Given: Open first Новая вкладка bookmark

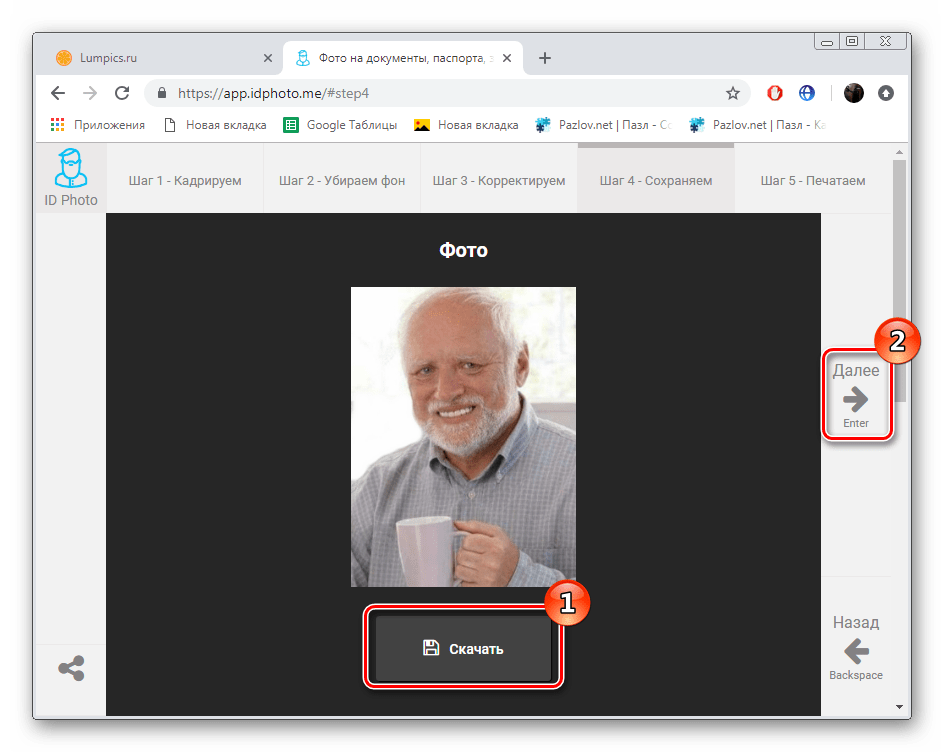Looking at the screenshot, I should coord(215,125).
